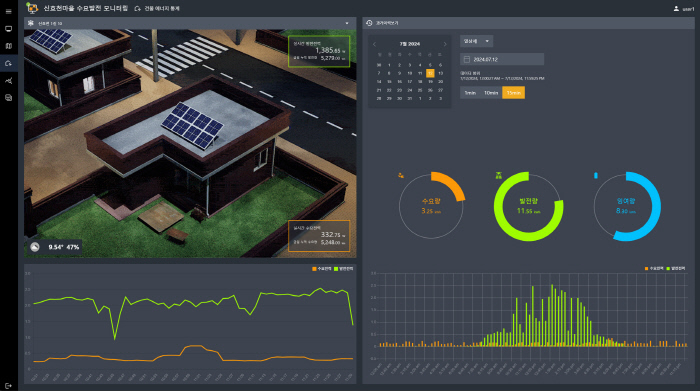
Task: Click the calendar icon in date field
Action: 467,59
